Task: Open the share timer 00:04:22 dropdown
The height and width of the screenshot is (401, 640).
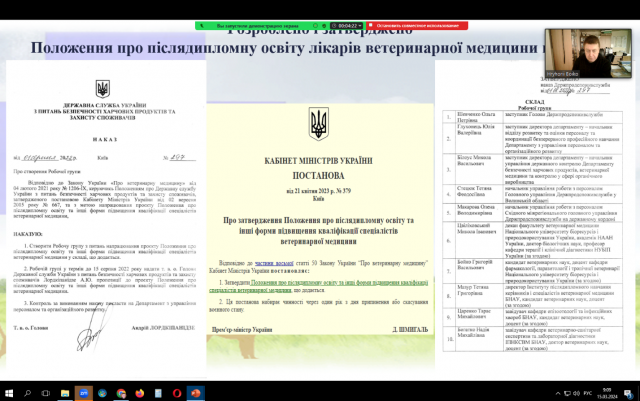Action: click(x=346, y=25)
